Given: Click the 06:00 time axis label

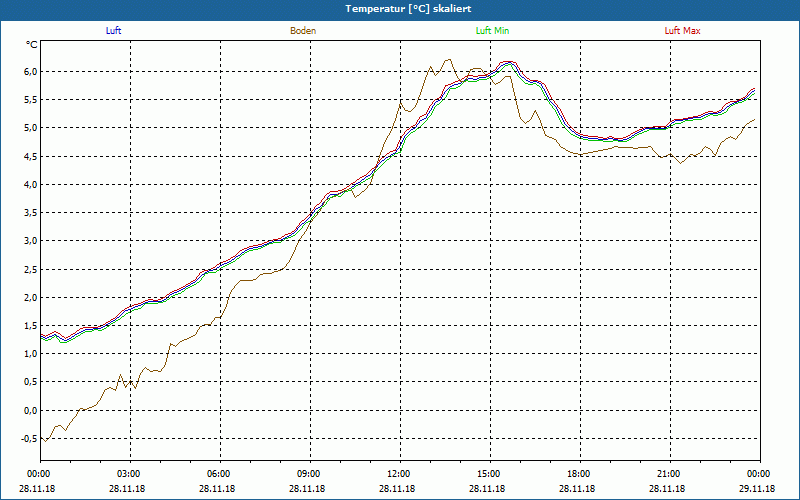Looking at the screenshot, I should [220, 474].
